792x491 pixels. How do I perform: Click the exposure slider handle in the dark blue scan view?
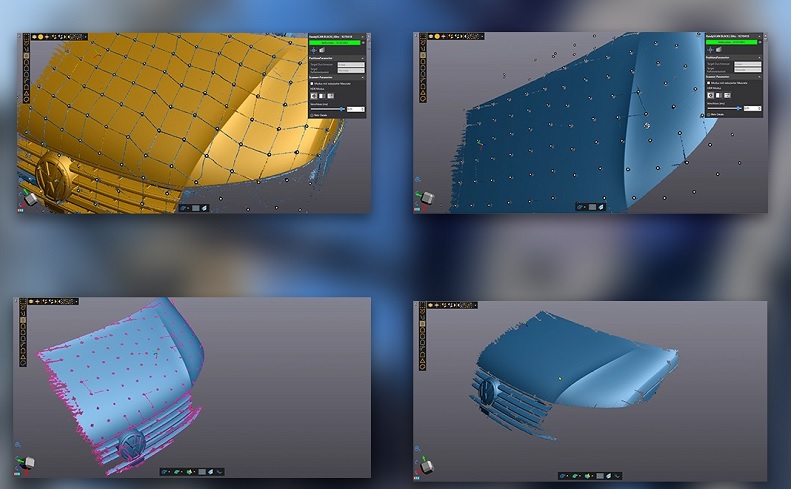point(738,108)
